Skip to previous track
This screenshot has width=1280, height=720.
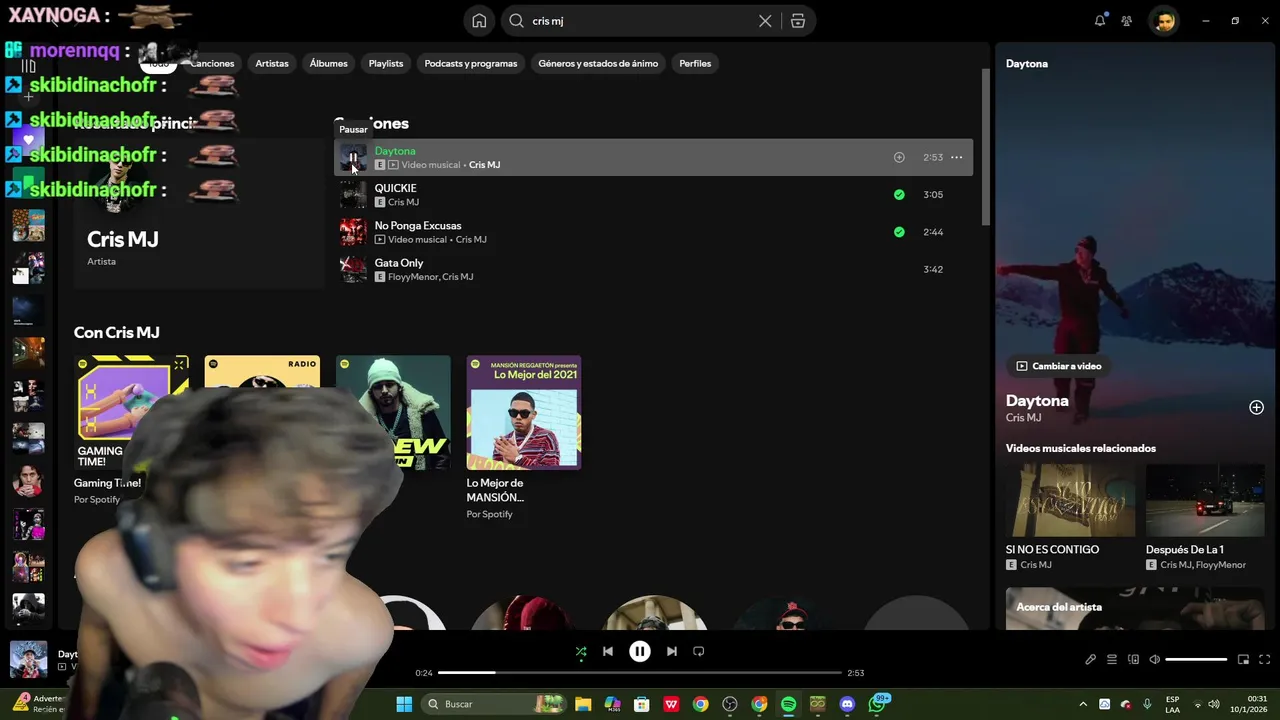tap(608, 651)
